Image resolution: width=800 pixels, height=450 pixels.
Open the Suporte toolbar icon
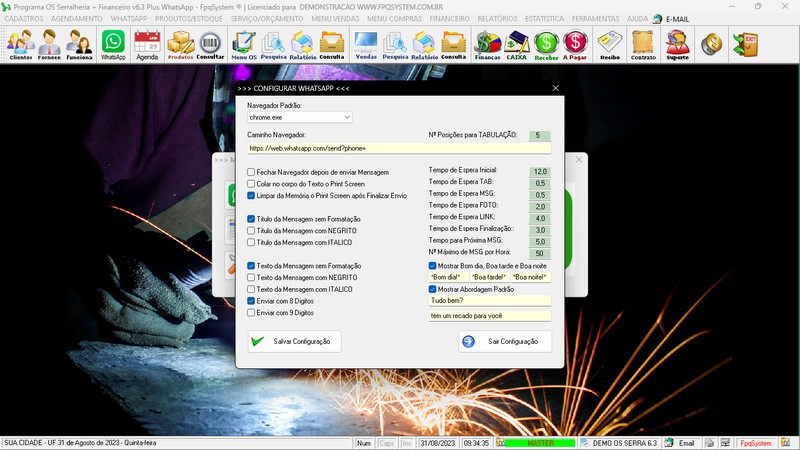[x=677, y=45]
